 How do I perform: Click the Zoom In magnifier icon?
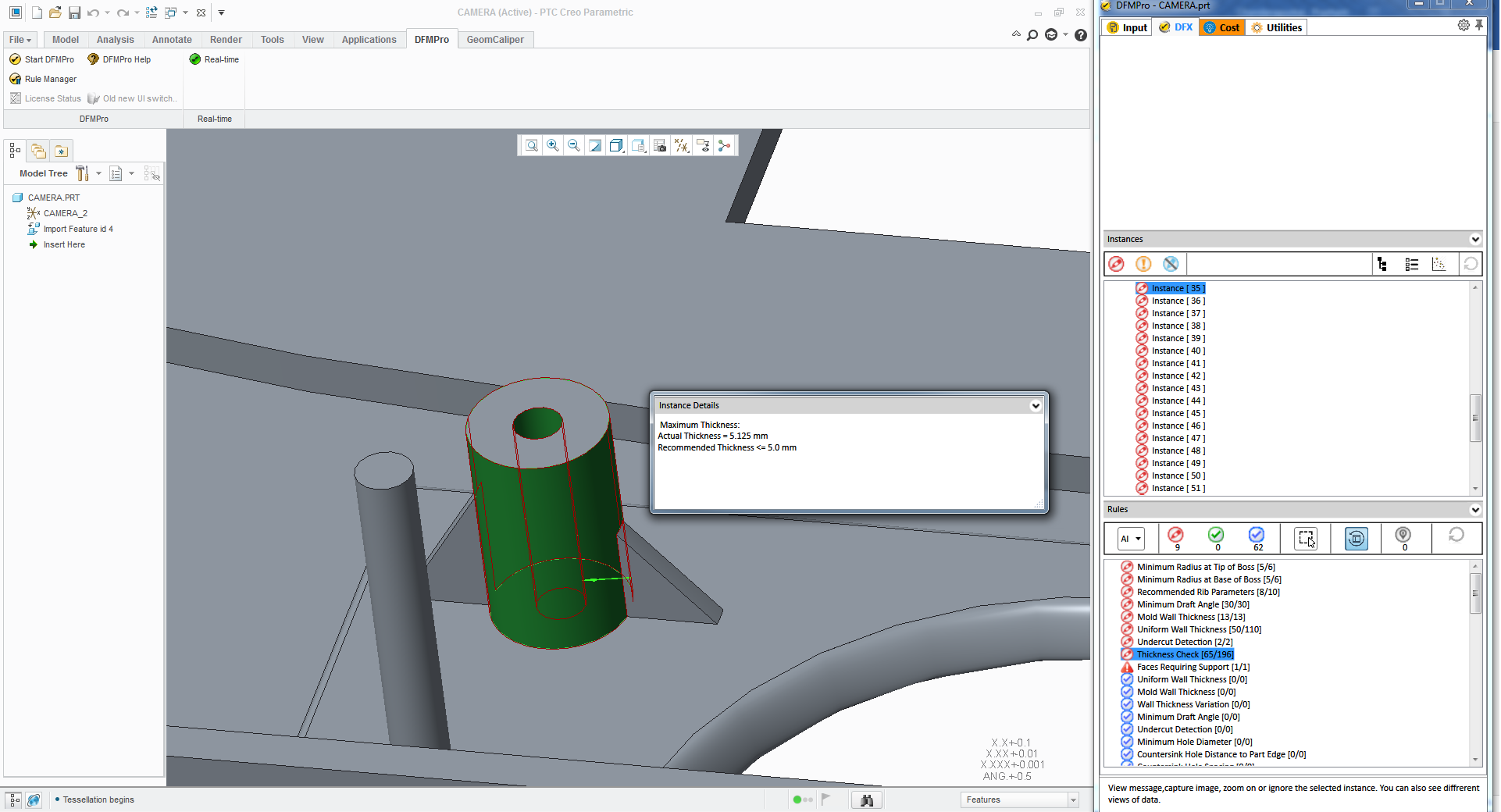[x=553, y=145]
